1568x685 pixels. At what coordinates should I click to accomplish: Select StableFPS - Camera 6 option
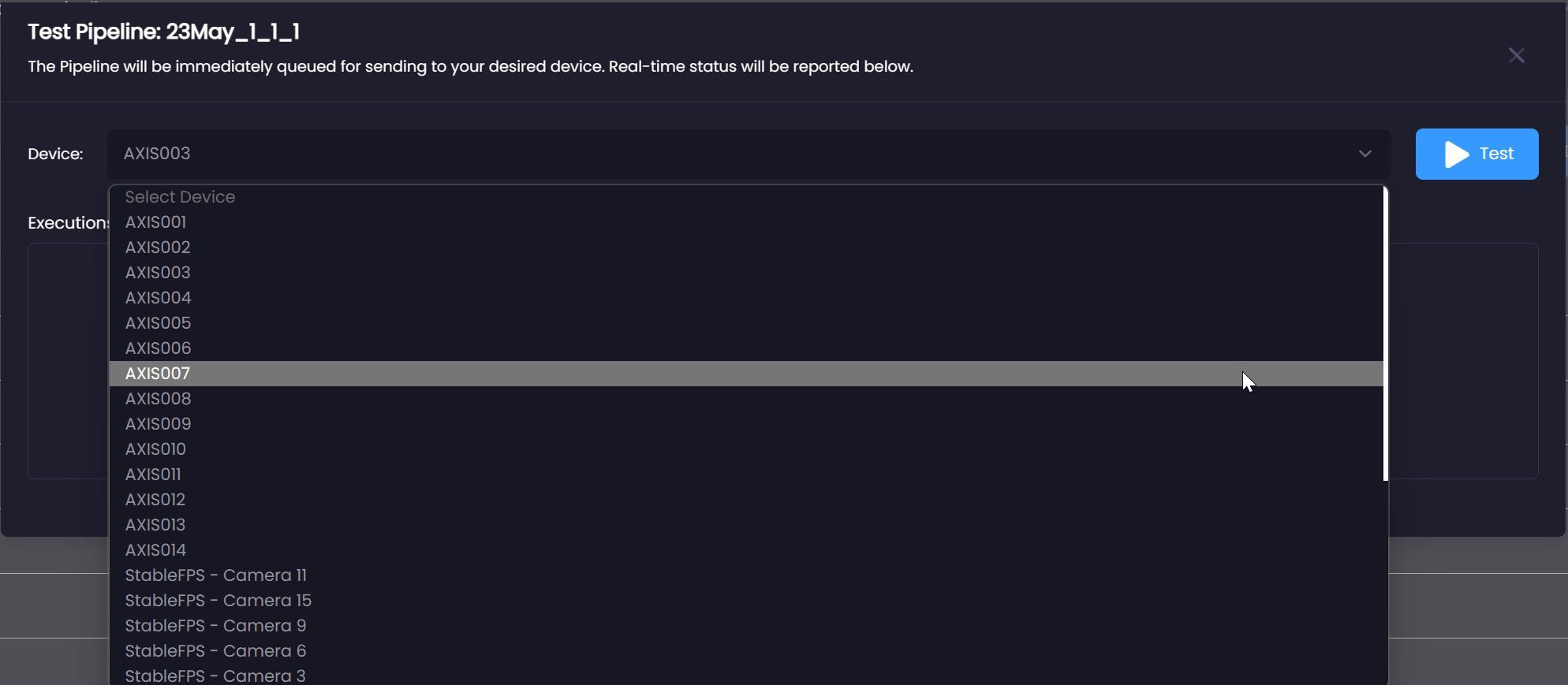tap(746, 651)
